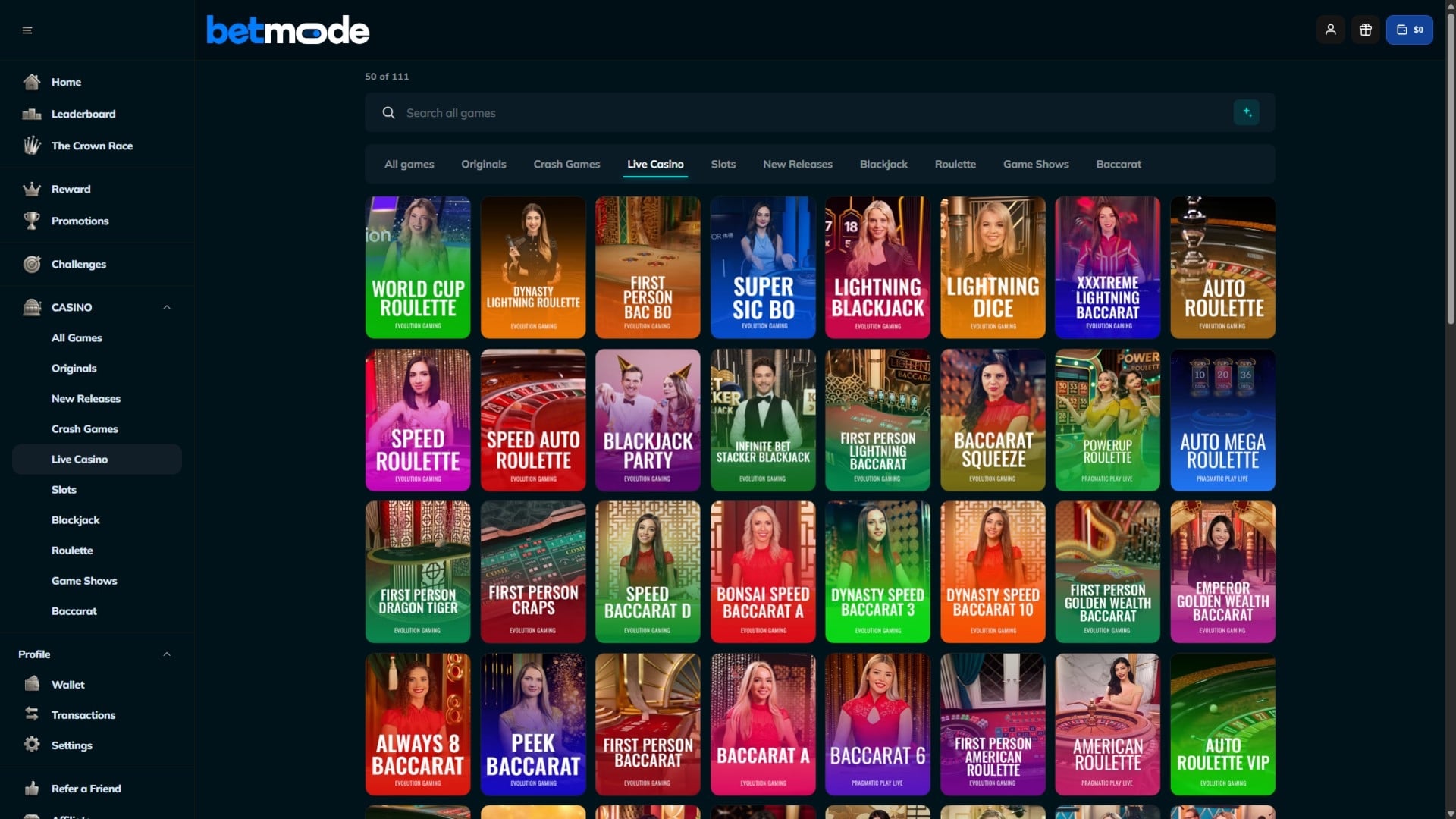Open Infinite Bet Stacker Blackjack
This screenshot has width=1456, height=819.
pos(763,419)
